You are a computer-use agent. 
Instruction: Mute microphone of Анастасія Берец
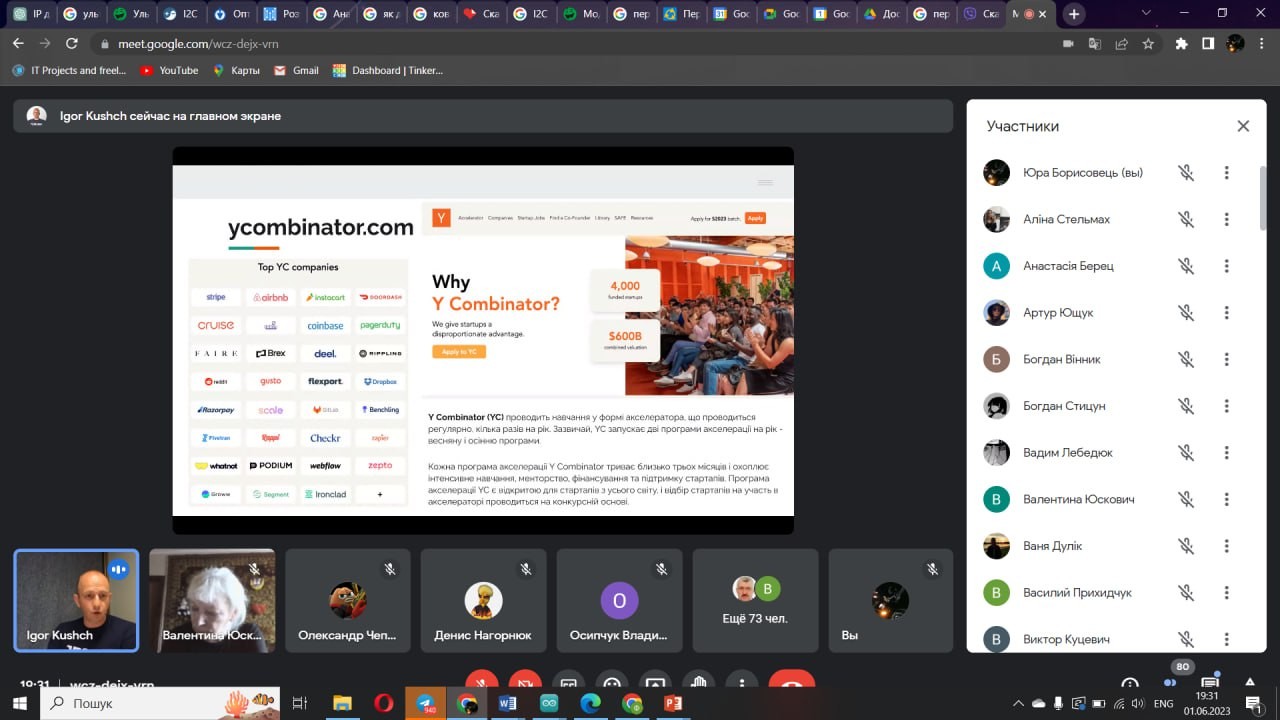point(1186,266)
